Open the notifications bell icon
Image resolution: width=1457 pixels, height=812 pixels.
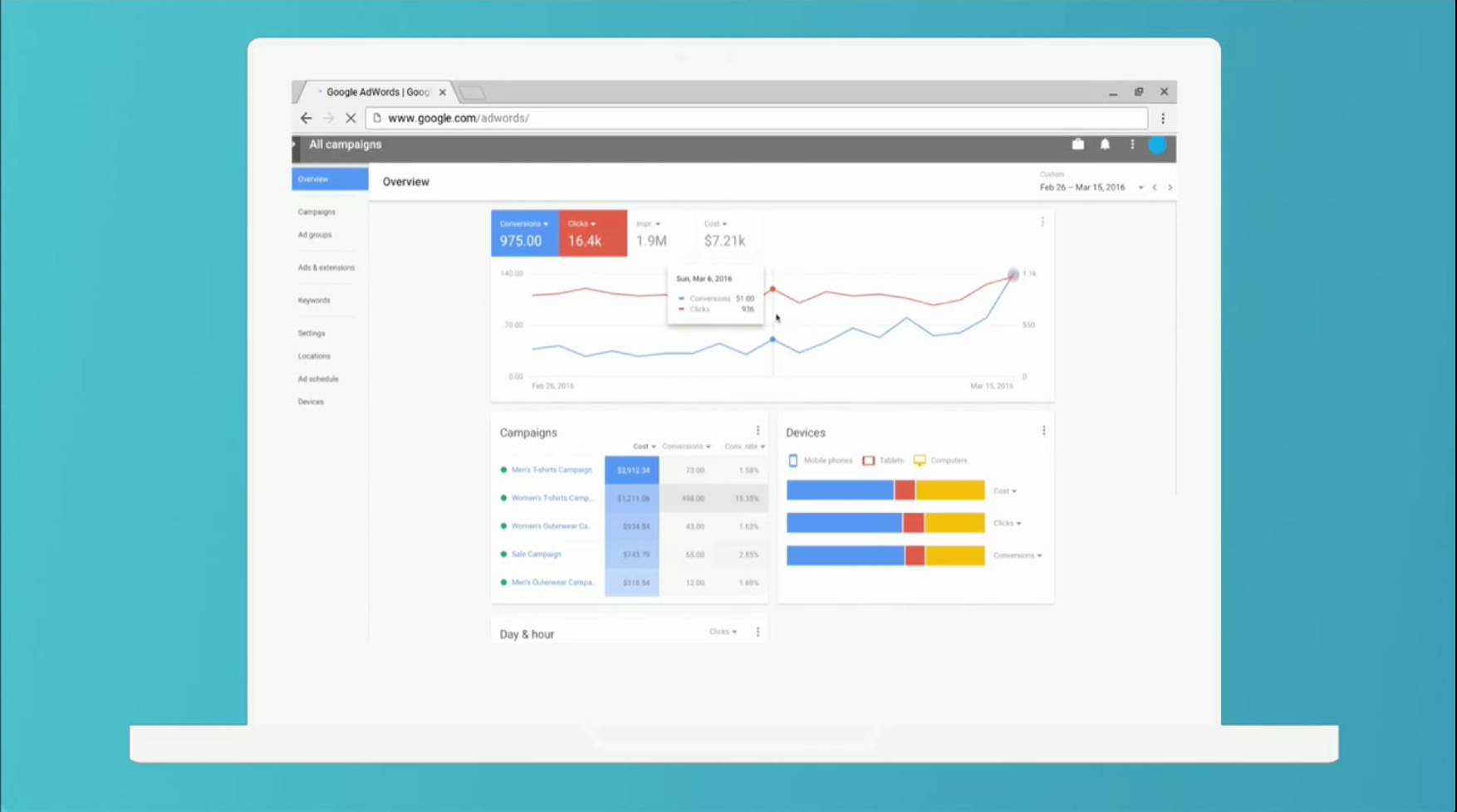tap(1105, 144)
